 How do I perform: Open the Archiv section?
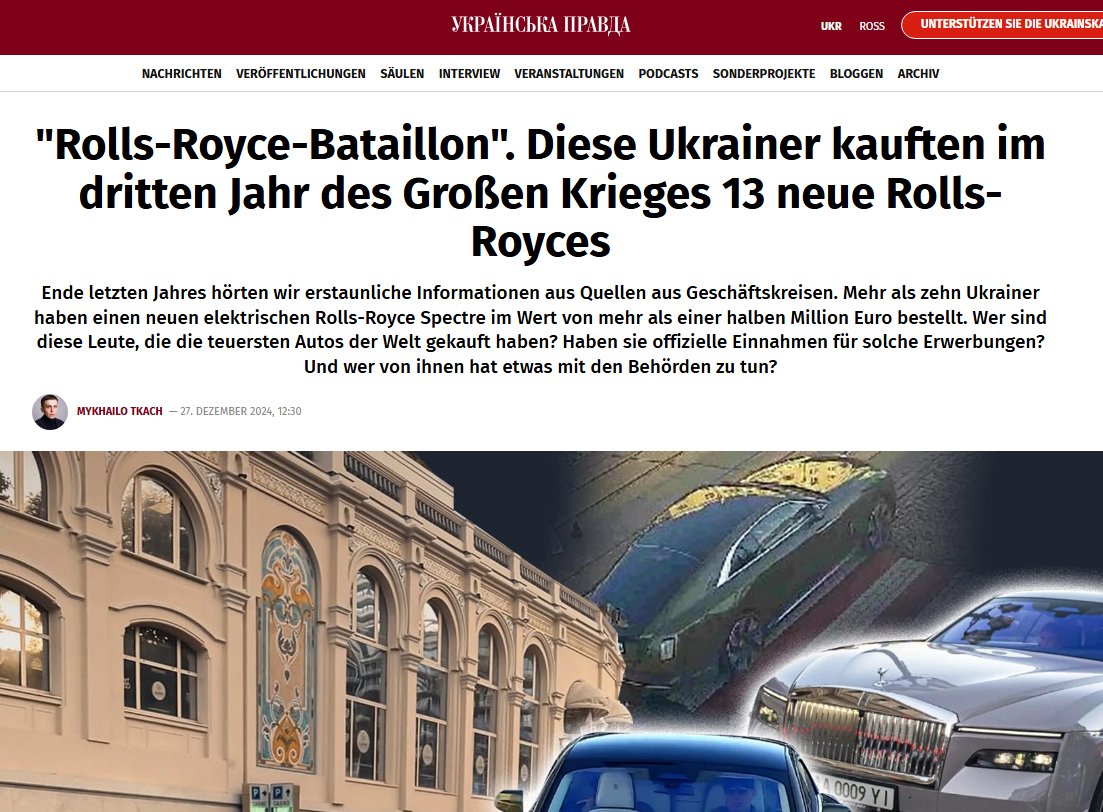tap(918, 73)
